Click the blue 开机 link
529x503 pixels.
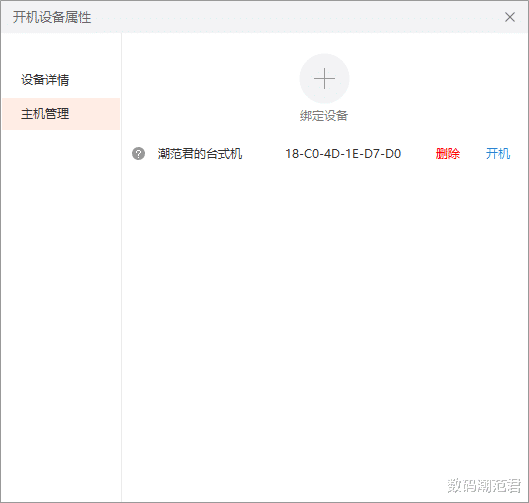point(498,154)
